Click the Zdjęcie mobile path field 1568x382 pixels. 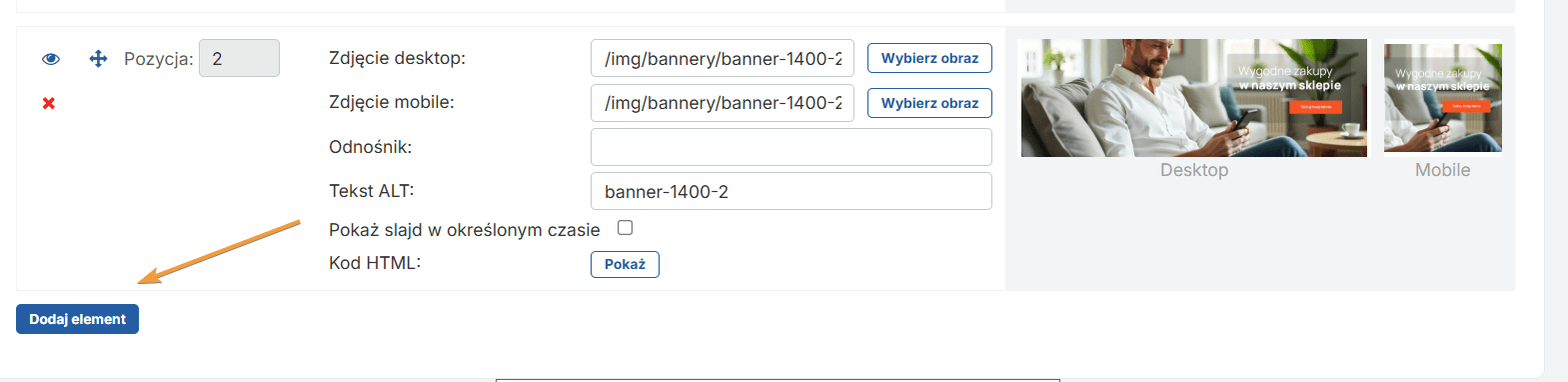[723, 102]
